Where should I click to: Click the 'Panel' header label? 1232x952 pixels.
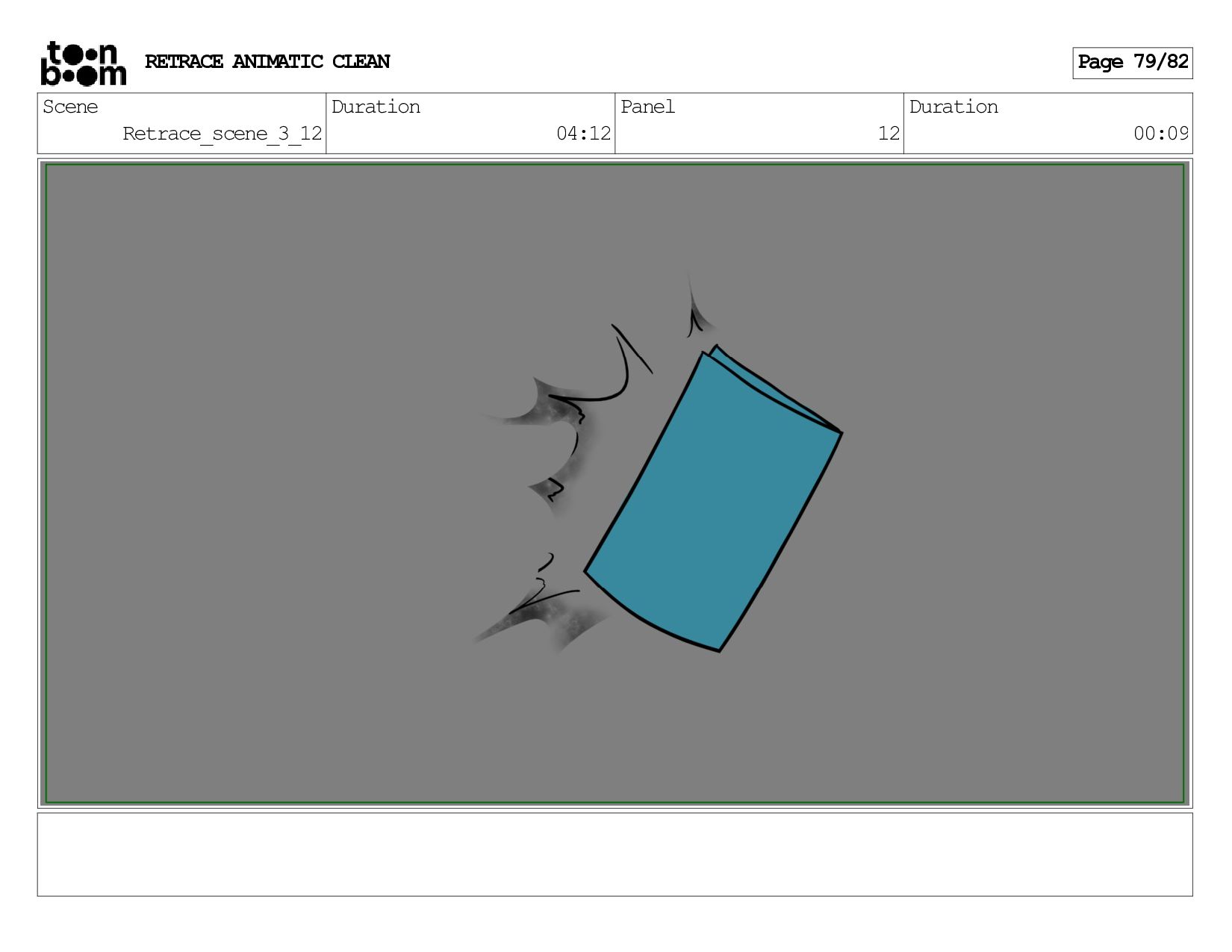[x=647, y=107]
